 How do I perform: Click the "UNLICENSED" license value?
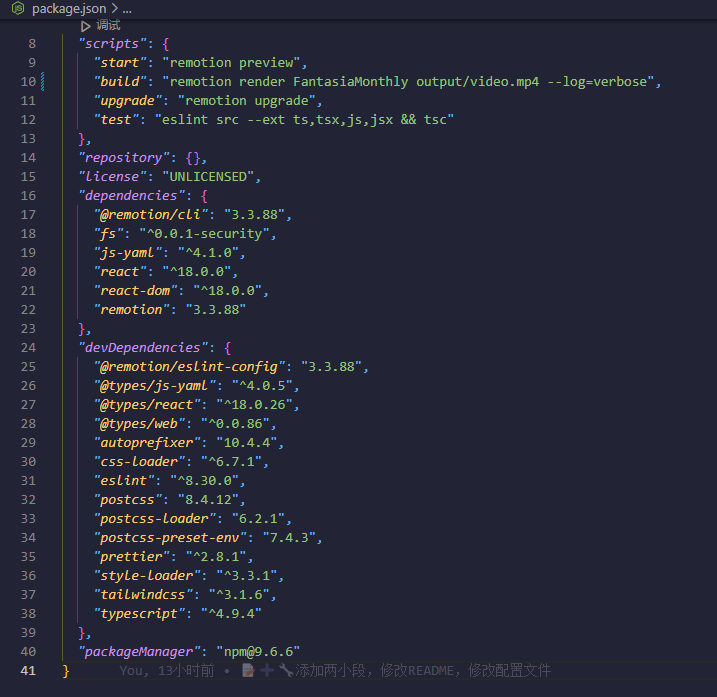pos(208,177)
